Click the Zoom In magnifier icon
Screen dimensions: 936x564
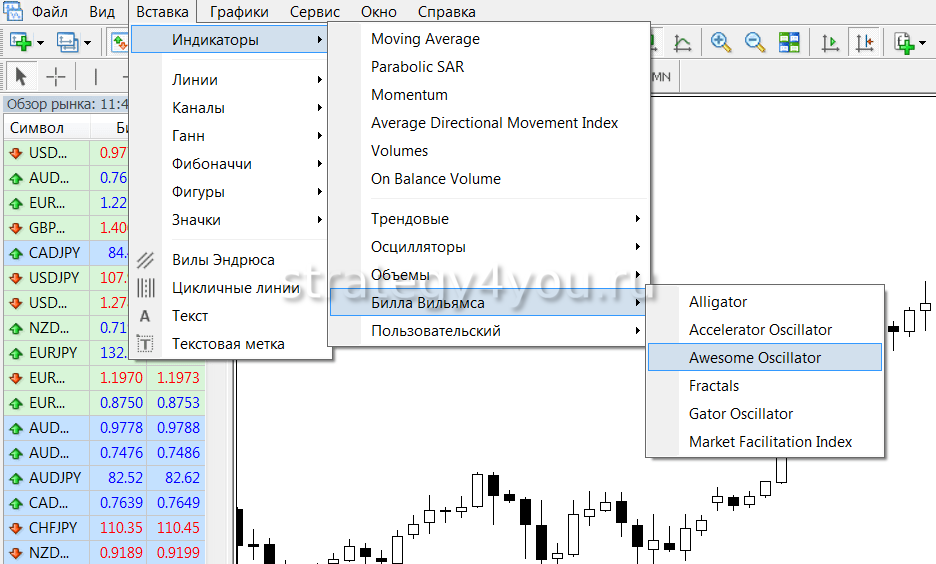[x=720, y=42]
